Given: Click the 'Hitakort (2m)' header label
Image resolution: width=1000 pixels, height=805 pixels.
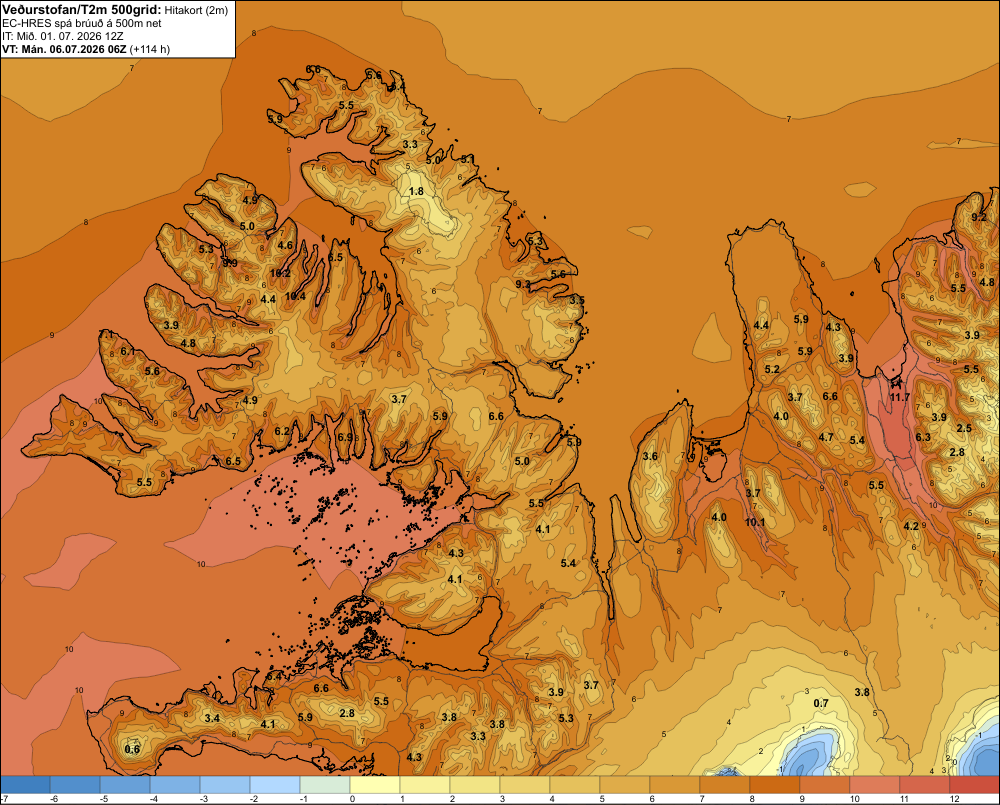Looking at the screenshot, I should coord(196,10).
